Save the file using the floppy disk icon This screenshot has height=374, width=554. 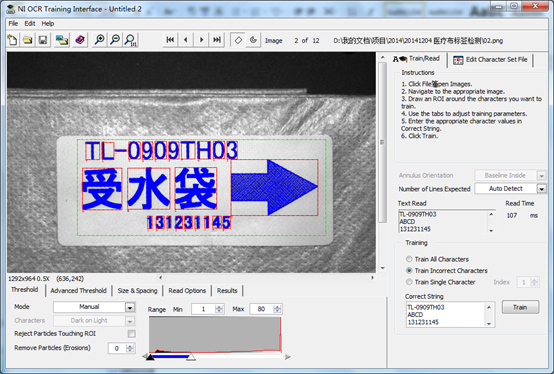[43, 40]
